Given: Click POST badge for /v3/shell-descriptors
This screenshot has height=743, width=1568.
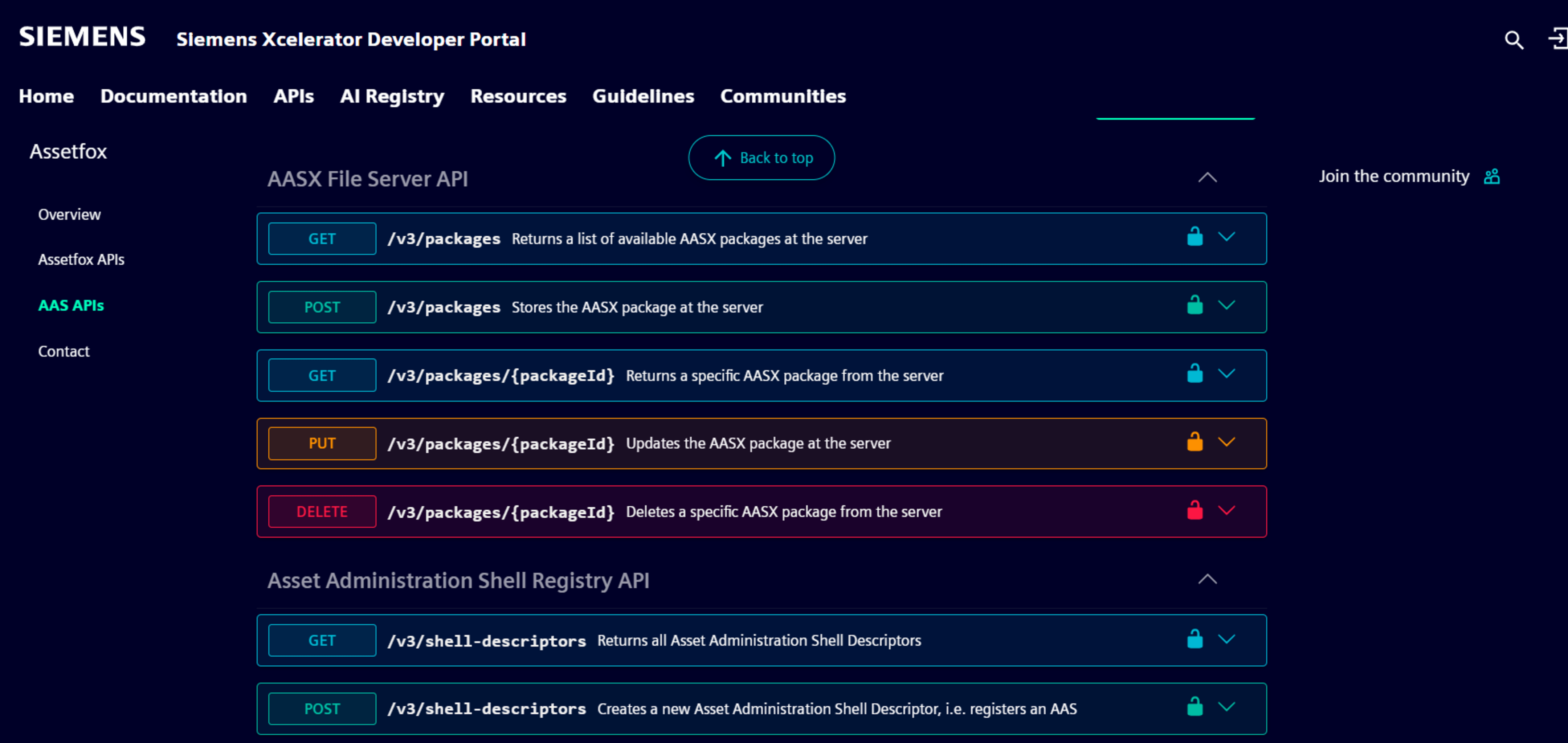Looking at the screenshot, I should click(x=322, y=709).
